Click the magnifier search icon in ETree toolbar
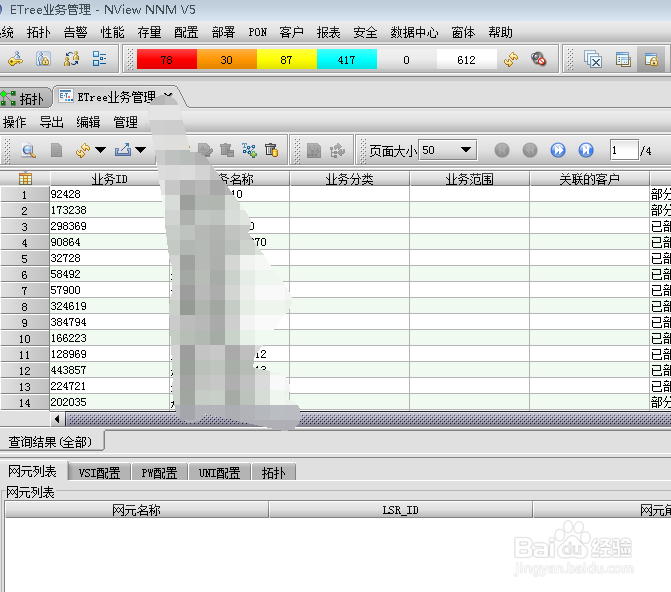The image size is (671, 592). point(28,150)
